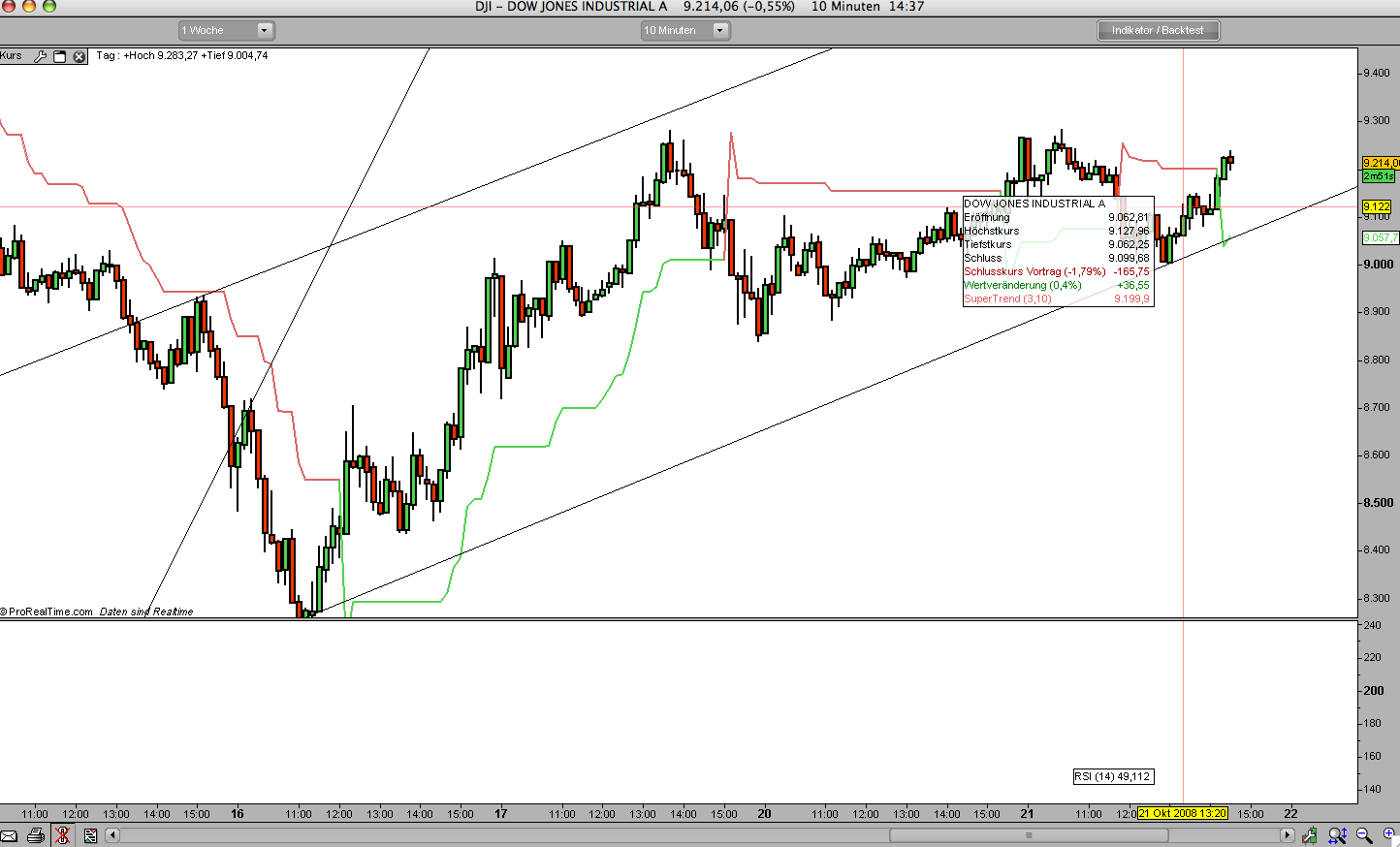The image size is (1400, 847).
Task: Nudge the chart scrollbar to the right
Action: point(1288,835)
